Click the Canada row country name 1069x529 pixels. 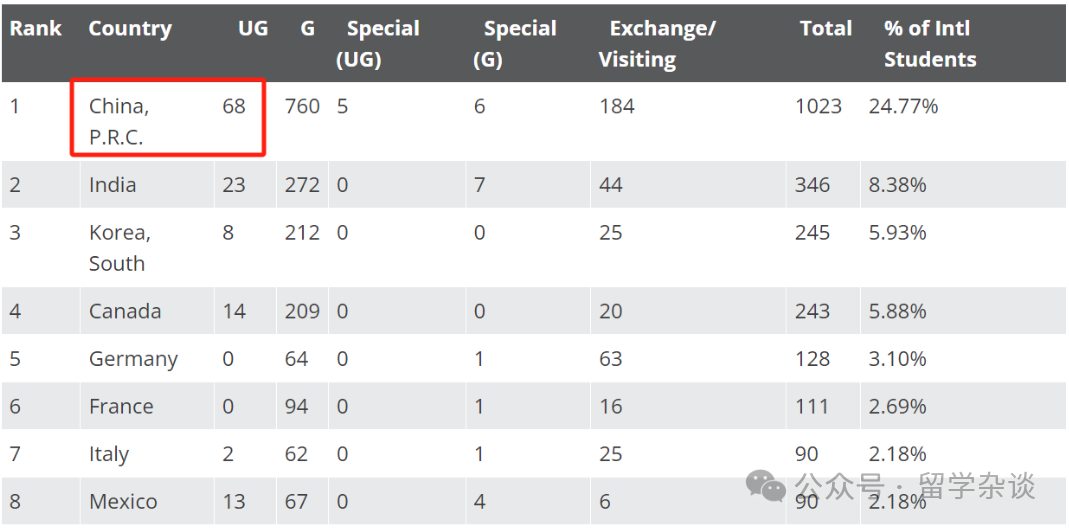coord(125,311)
